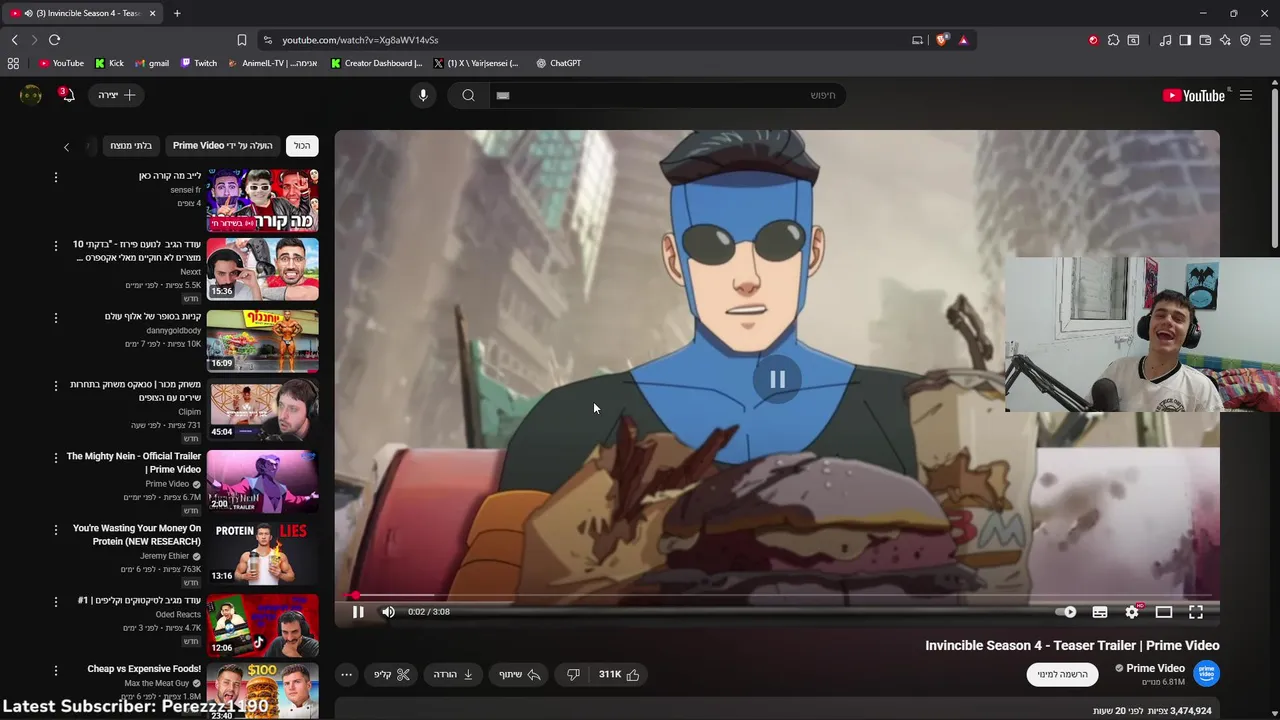The height and width of the screenshot is (720, 1280).
Task: Switch to theater mode view
Action: tap(1164, 612)
